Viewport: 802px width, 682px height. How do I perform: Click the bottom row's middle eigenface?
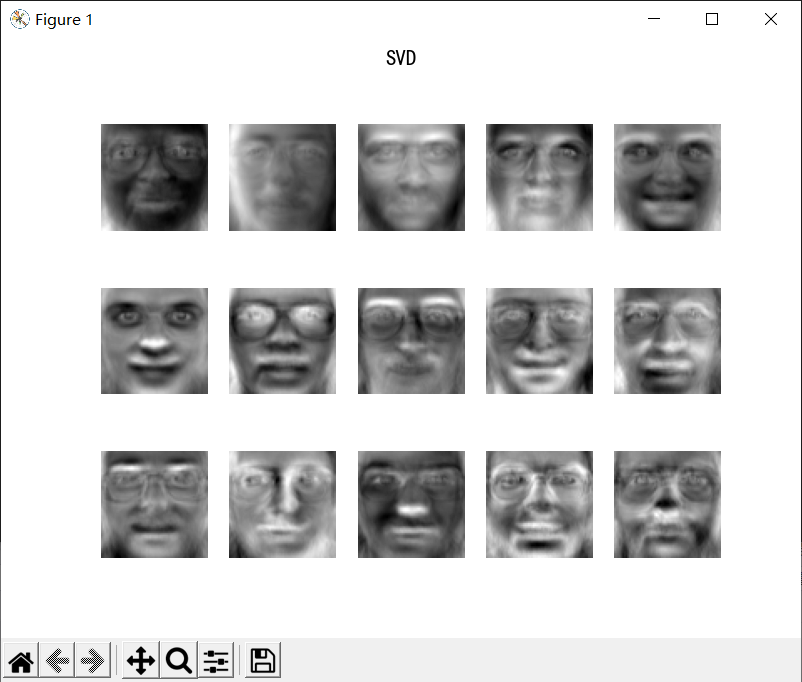[x=411, y=504]
